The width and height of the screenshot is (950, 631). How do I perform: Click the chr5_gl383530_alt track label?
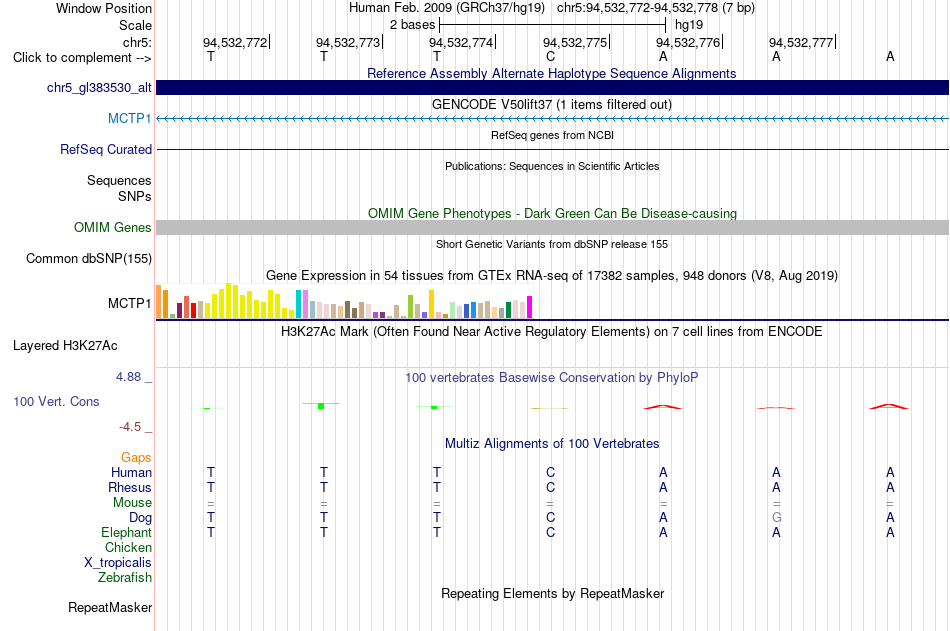pos(99,87)
